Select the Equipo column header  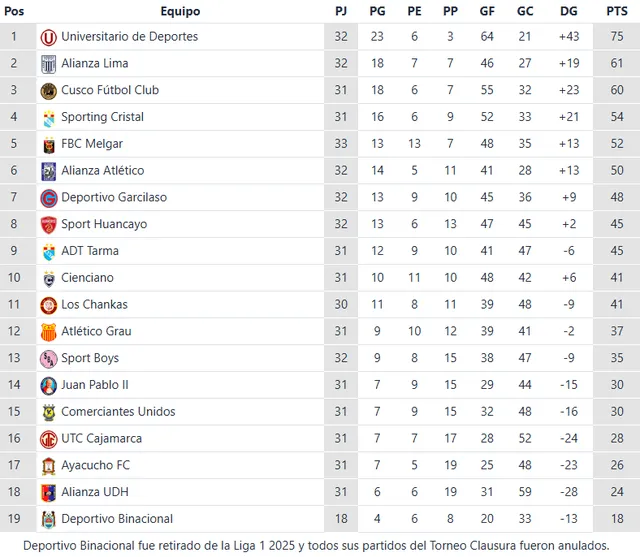(180, 11)
